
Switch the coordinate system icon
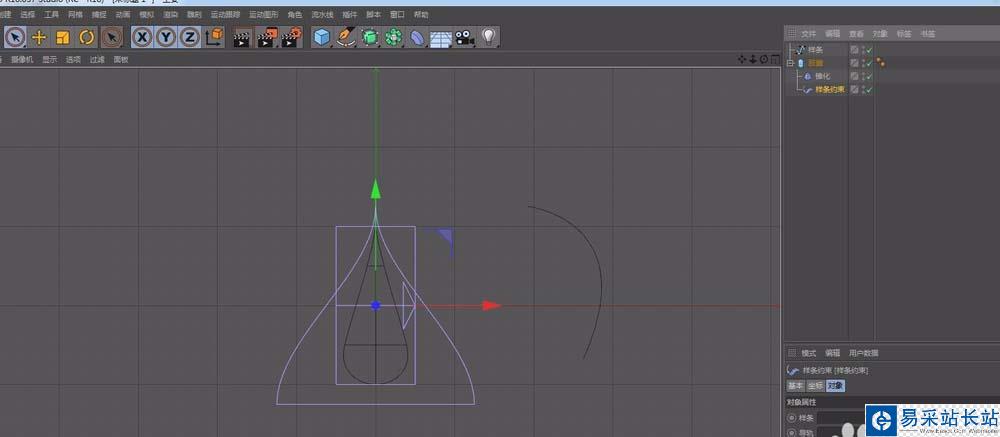214,38
